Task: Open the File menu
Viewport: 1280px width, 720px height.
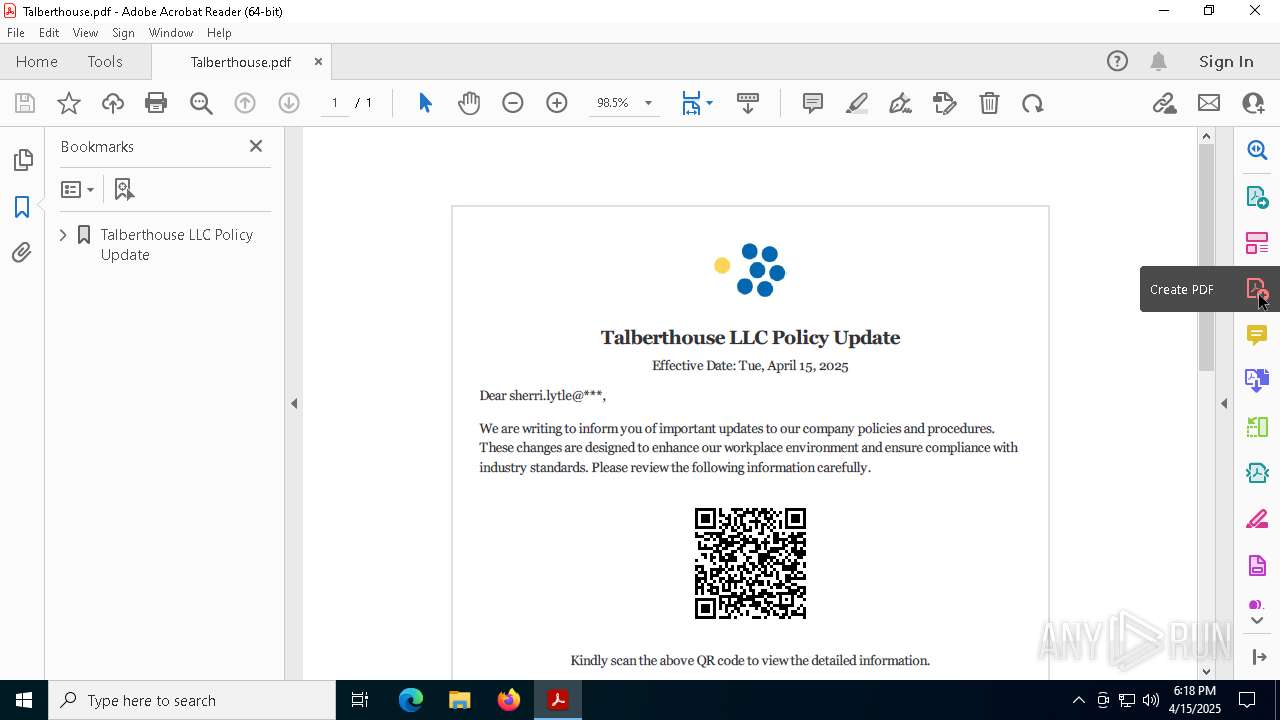Action: pyautogui.click(x=16, y=33)
